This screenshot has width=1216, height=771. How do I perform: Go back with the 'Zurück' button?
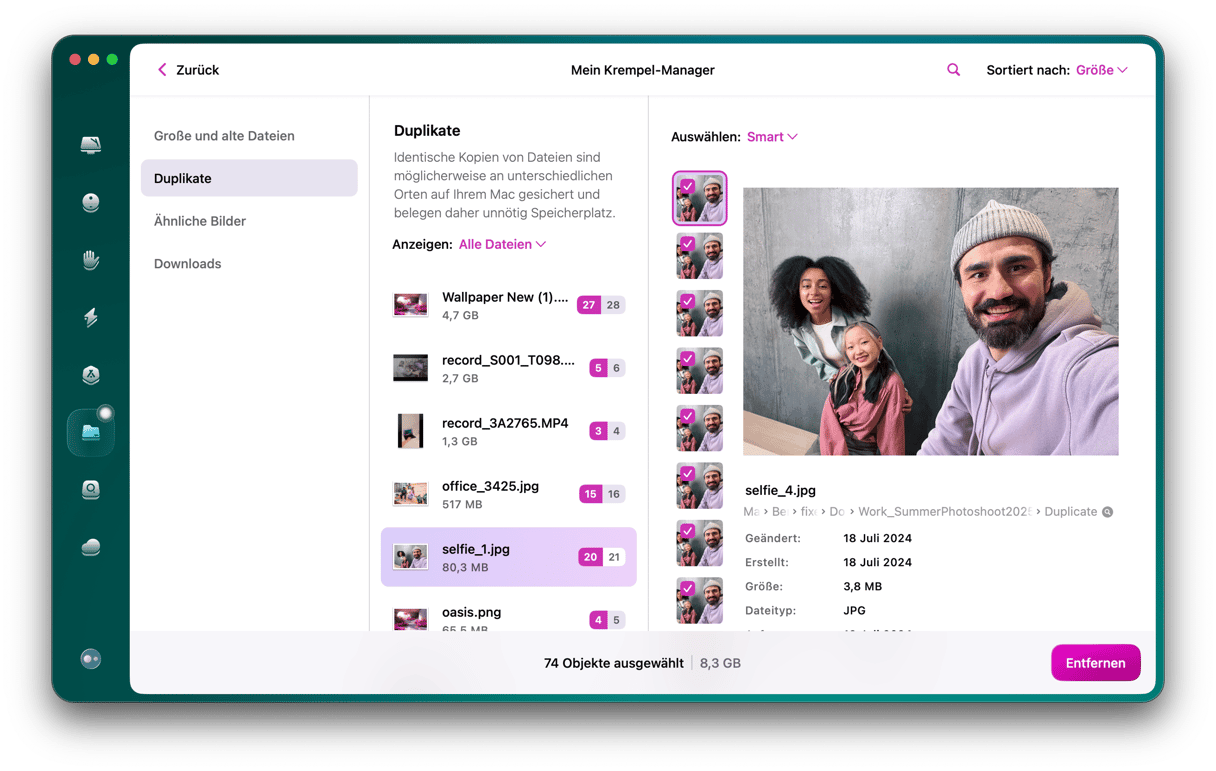188,70
